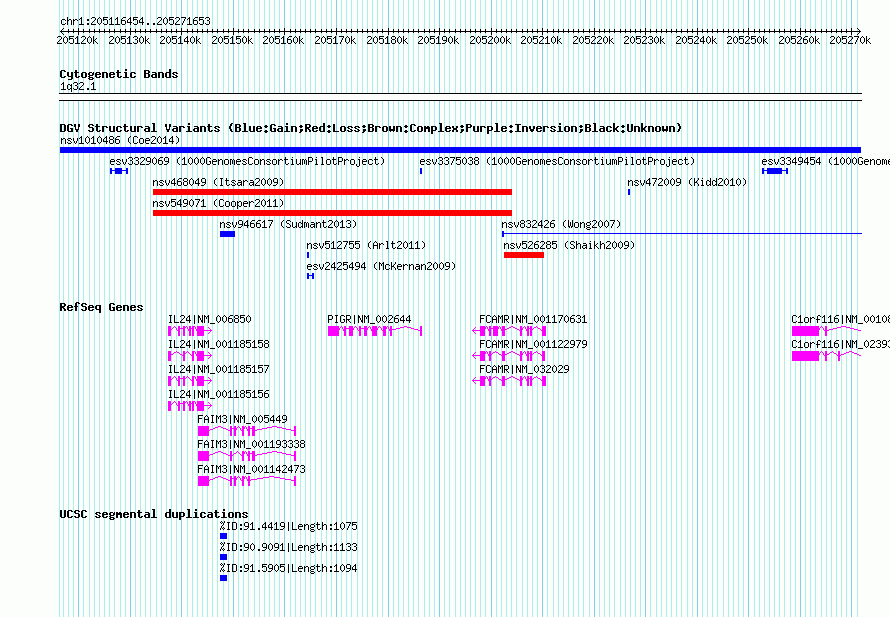Click the %ID:91.5905|Length:1094 label
Image resolution: width=890 pixels, height=617 pixels.
288,568
